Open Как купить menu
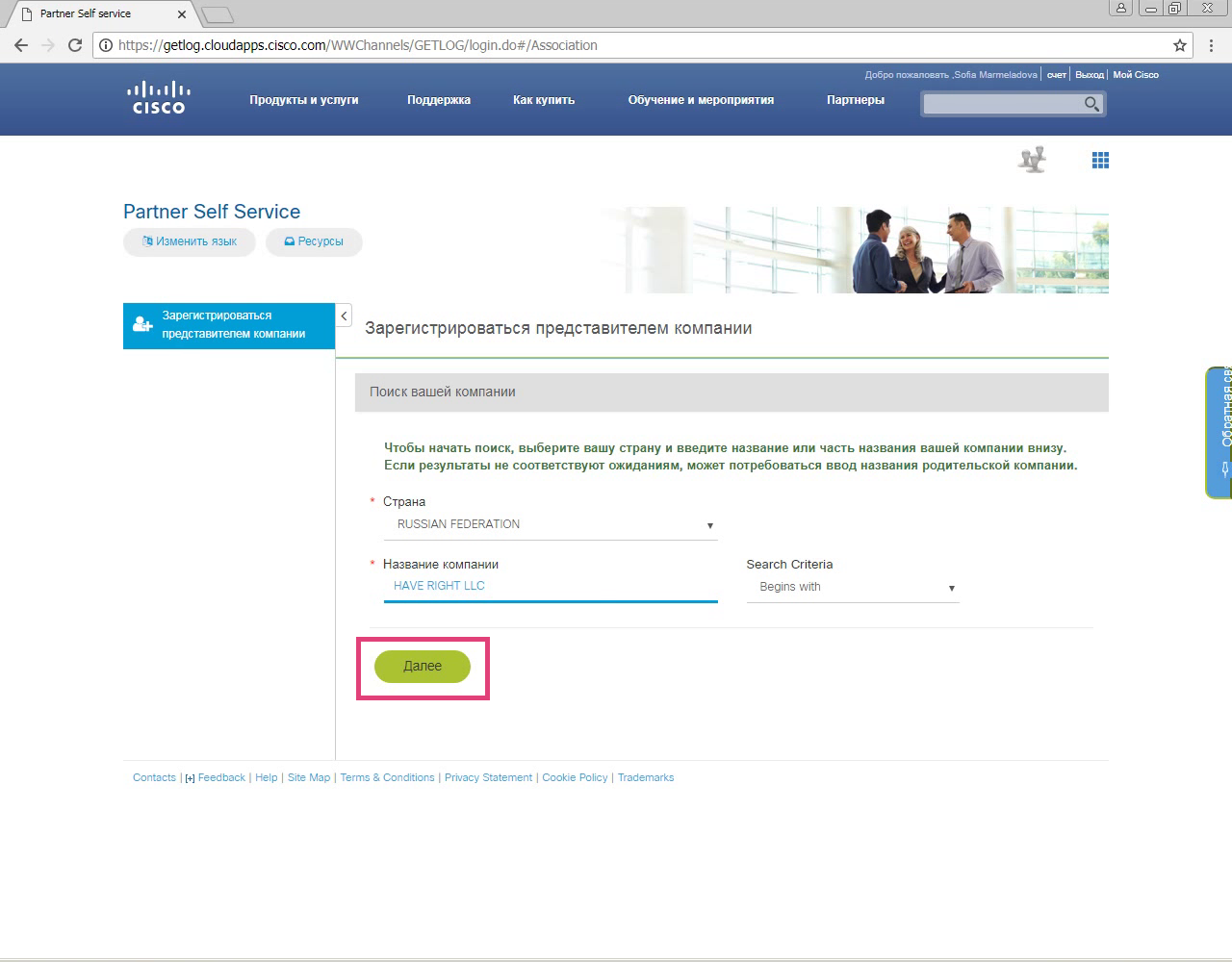 pos(544,100)
